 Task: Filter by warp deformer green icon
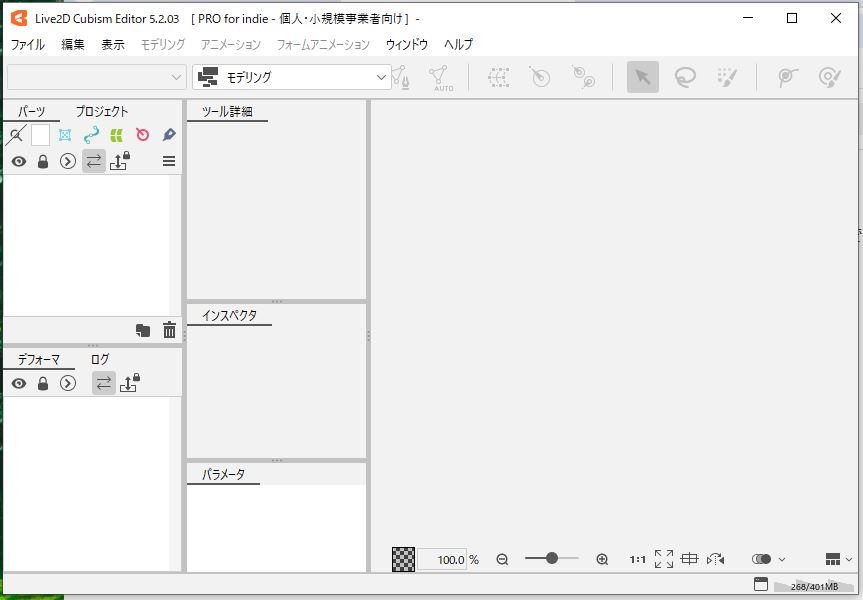[x=116, y=135]
